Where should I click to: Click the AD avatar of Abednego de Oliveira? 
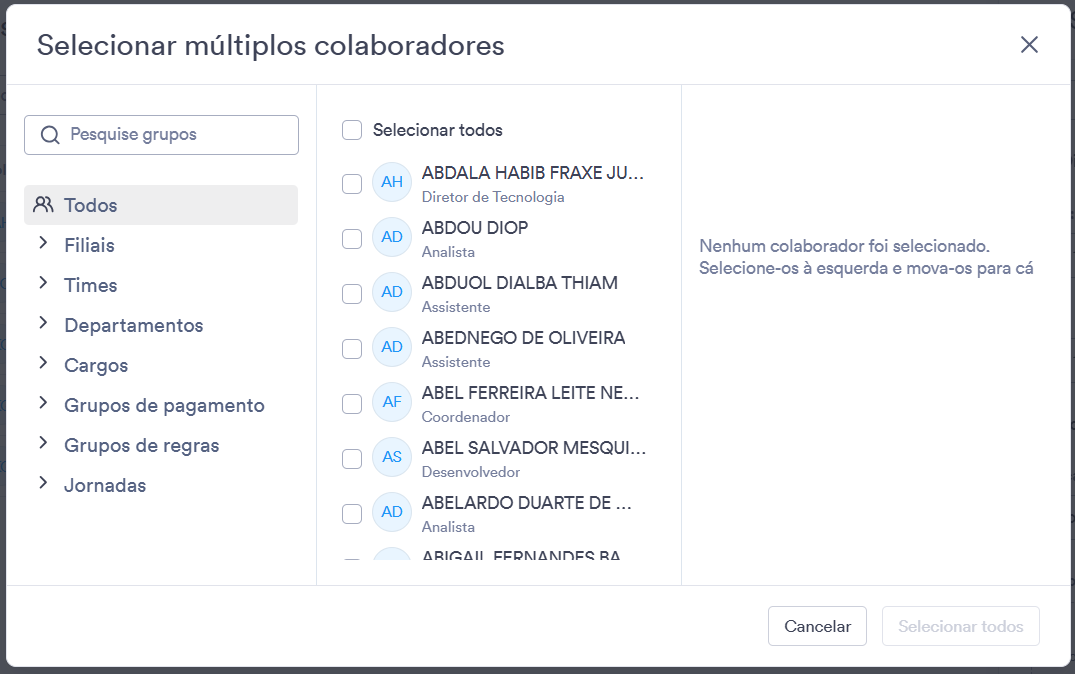[x=391, y=347]
